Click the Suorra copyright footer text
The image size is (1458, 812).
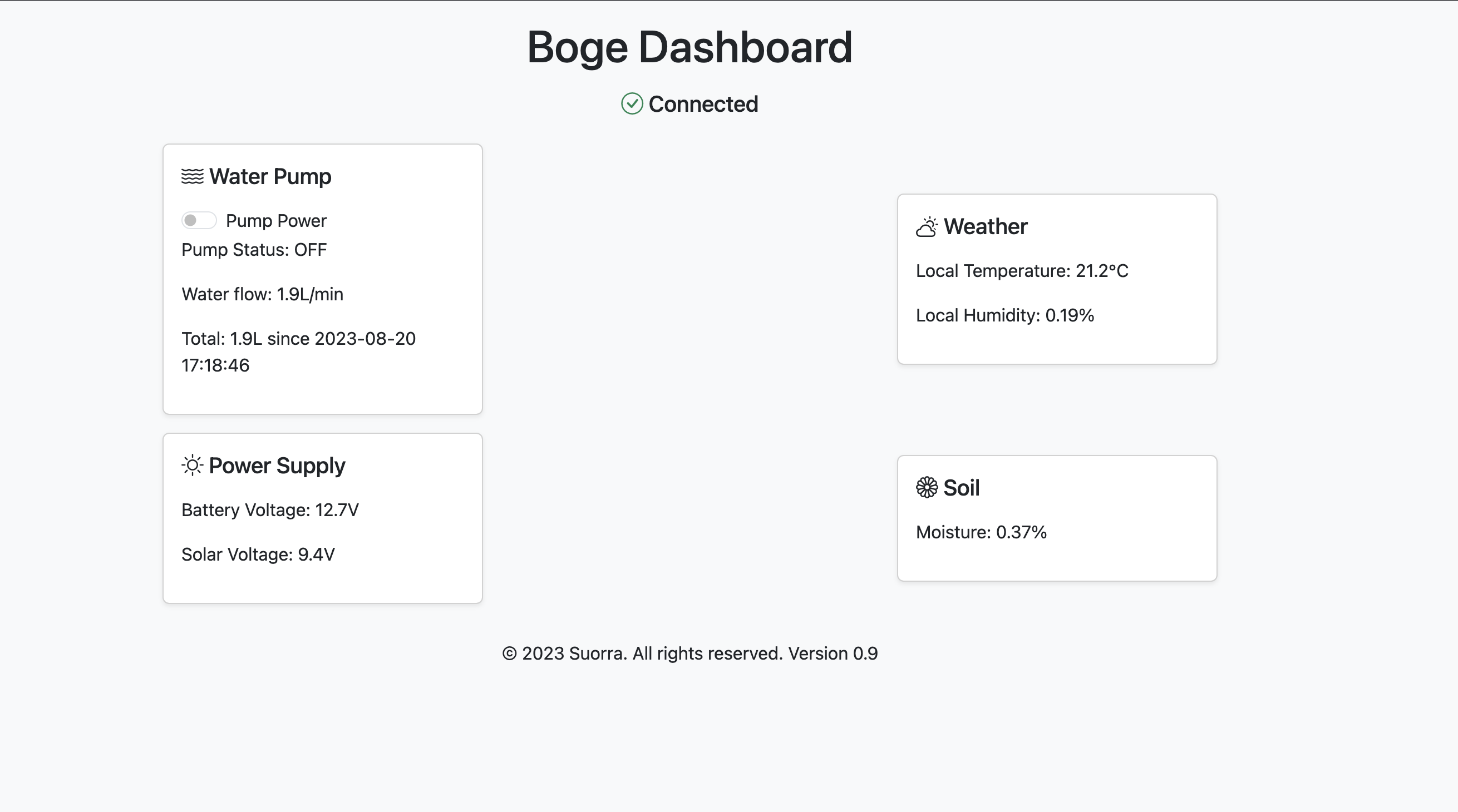click(x=689, y=653)
